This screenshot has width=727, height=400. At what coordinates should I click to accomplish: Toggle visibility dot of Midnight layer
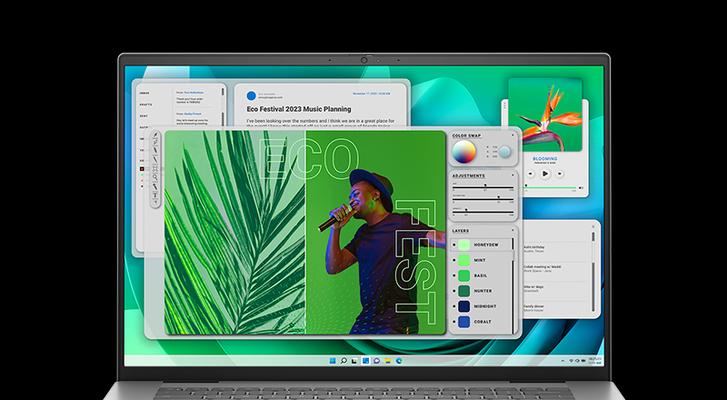pos(454,306)
